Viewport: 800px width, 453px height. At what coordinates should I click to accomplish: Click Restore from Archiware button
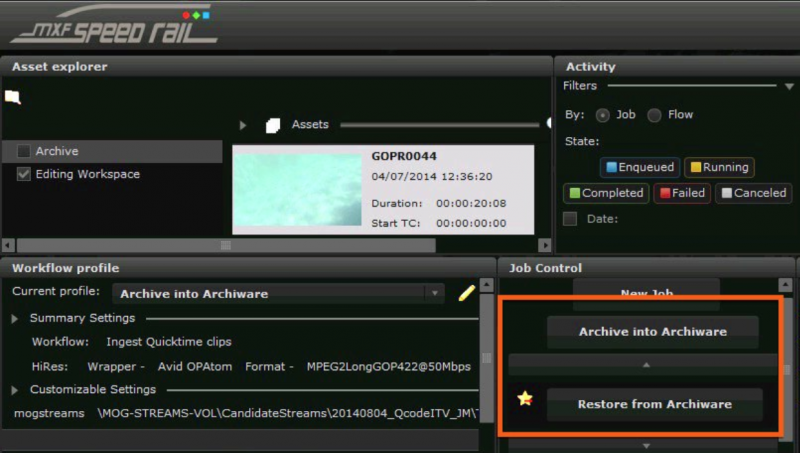[x=655, y=404]
